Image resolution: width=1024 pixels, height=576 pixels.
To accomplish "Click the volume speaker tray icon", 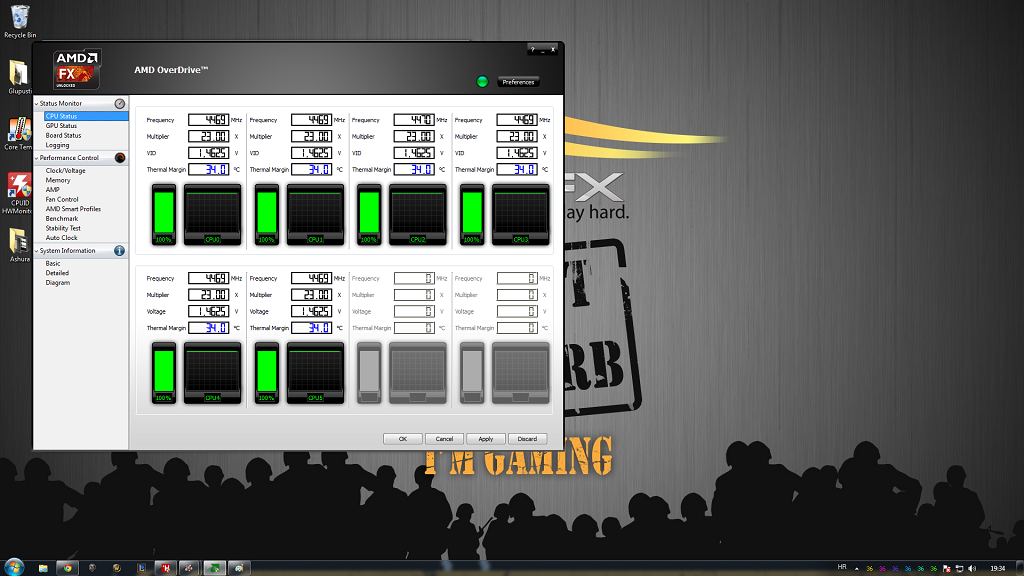I will click(x=972, y=569).
